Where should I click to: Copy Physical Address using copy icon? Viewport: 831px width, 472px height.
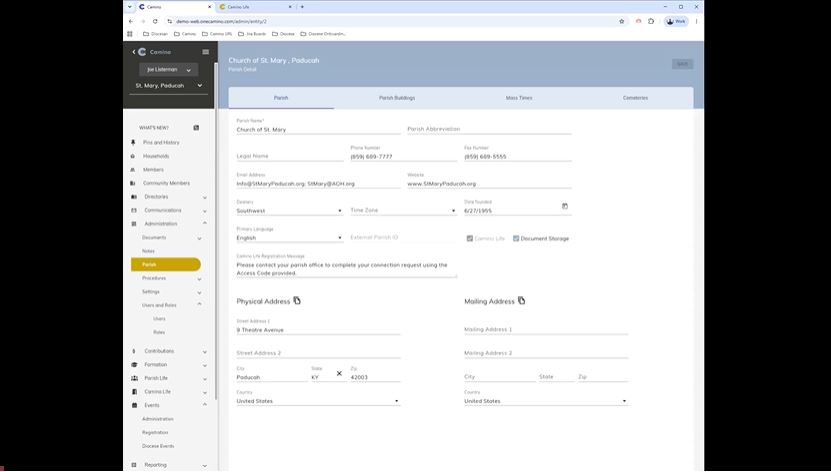297,301
